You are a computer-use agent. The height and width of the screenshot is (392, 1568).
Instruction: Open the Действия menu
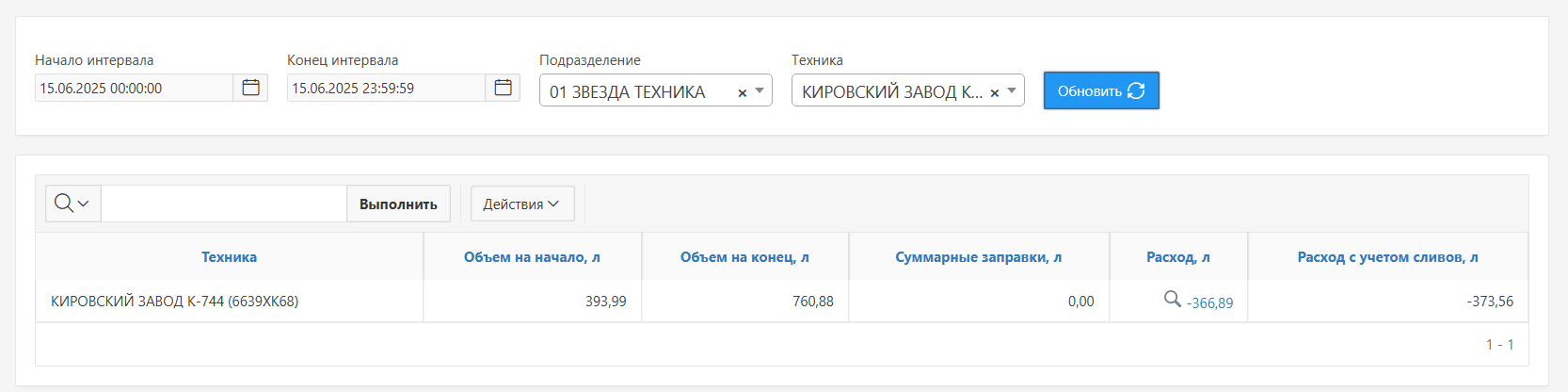click(521, 204)
